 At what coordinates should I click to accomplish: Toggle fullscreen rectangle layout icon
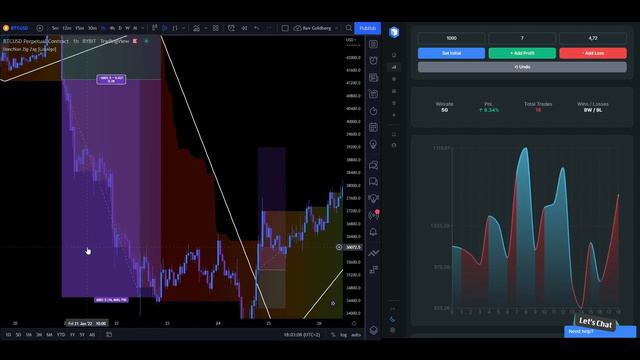coord(285,28)
